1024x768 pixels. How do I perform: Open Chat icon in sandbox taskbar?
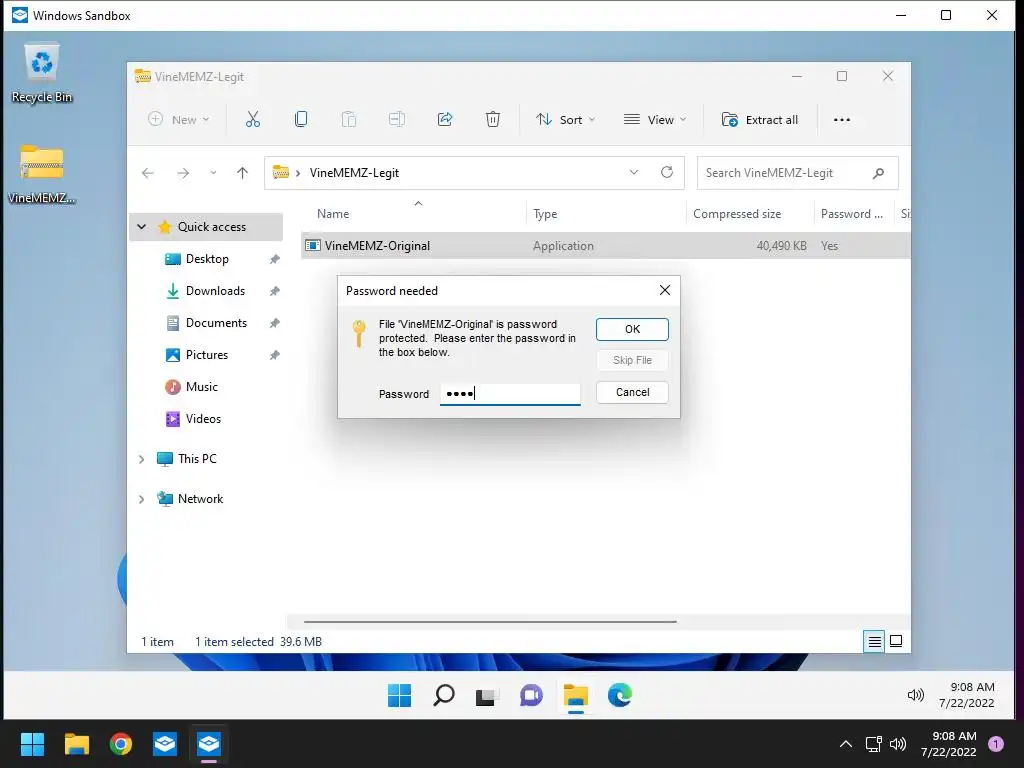pos(531,696)
